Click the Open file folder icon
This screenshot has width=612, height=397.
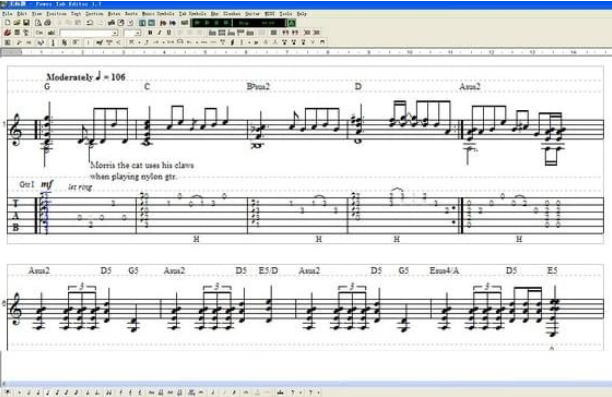pyautogui.click(x=17, y=23)
